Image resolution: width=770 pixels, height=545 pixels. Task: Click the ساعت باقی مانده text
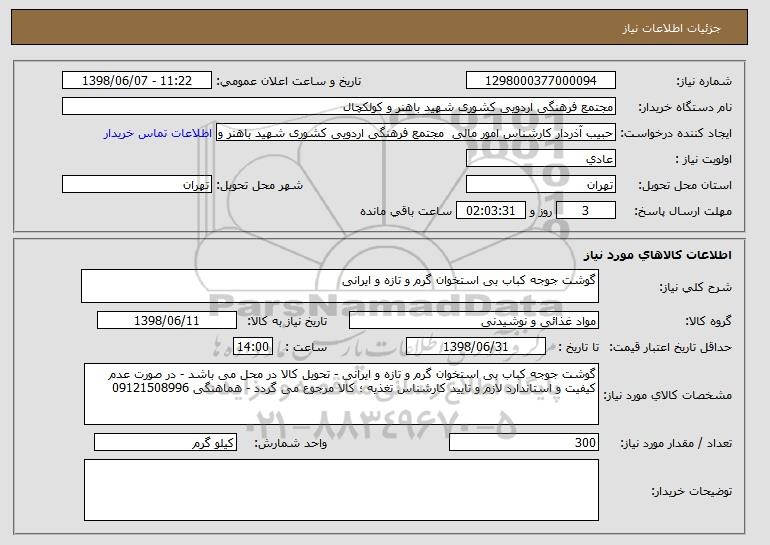[406, 211]
